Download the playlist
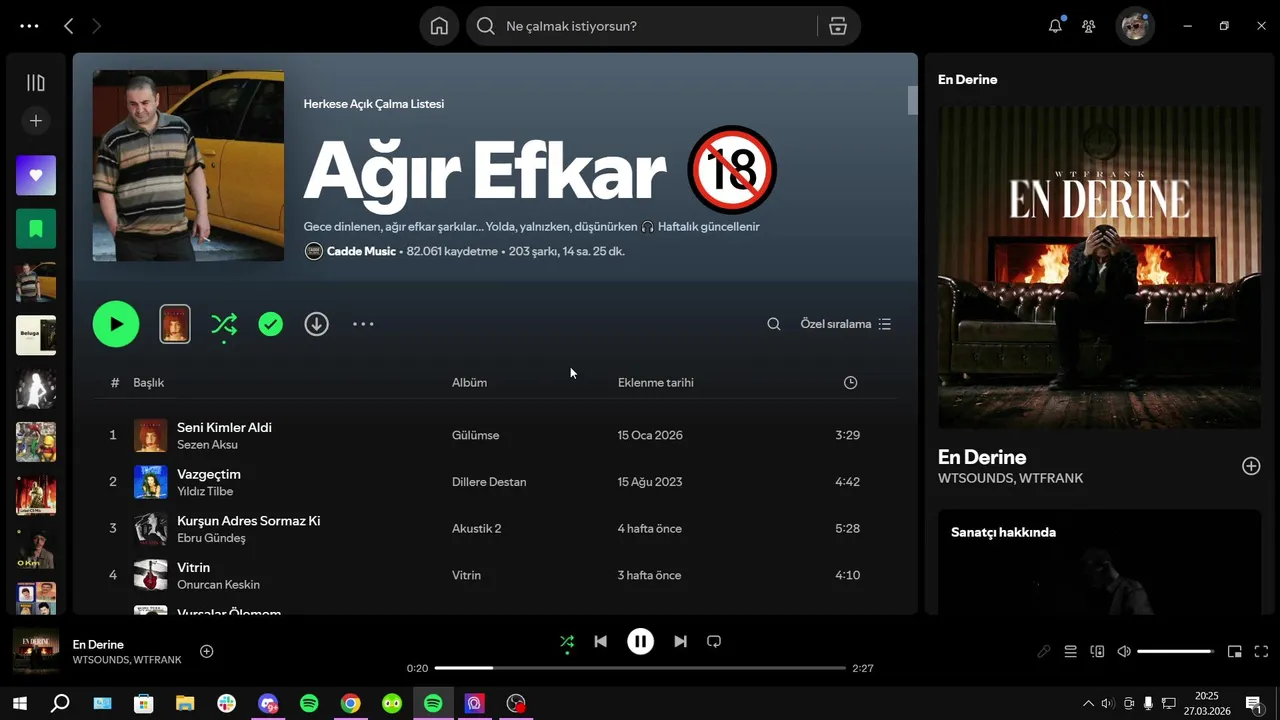Image resolution: width=1280 pixels, height=720 pixels. pyautogui.click(x=317, y=324)
